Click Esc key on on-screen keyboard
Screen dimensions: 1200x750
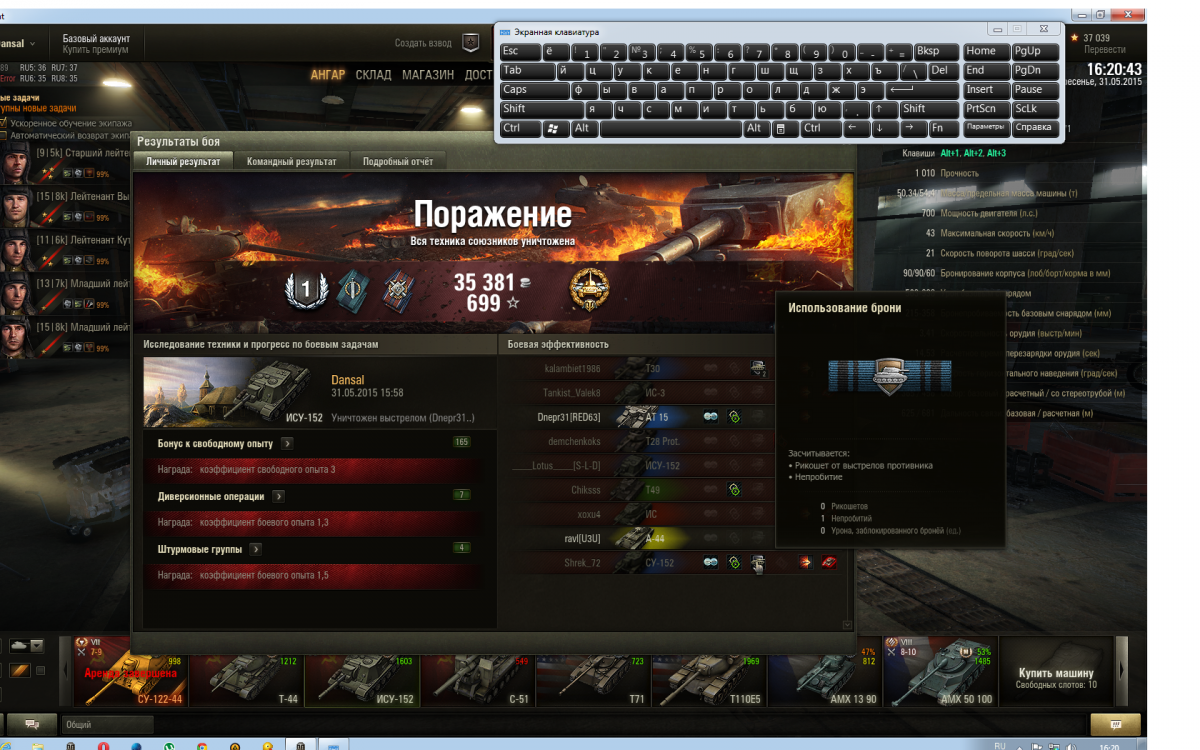tap(519, 52)
